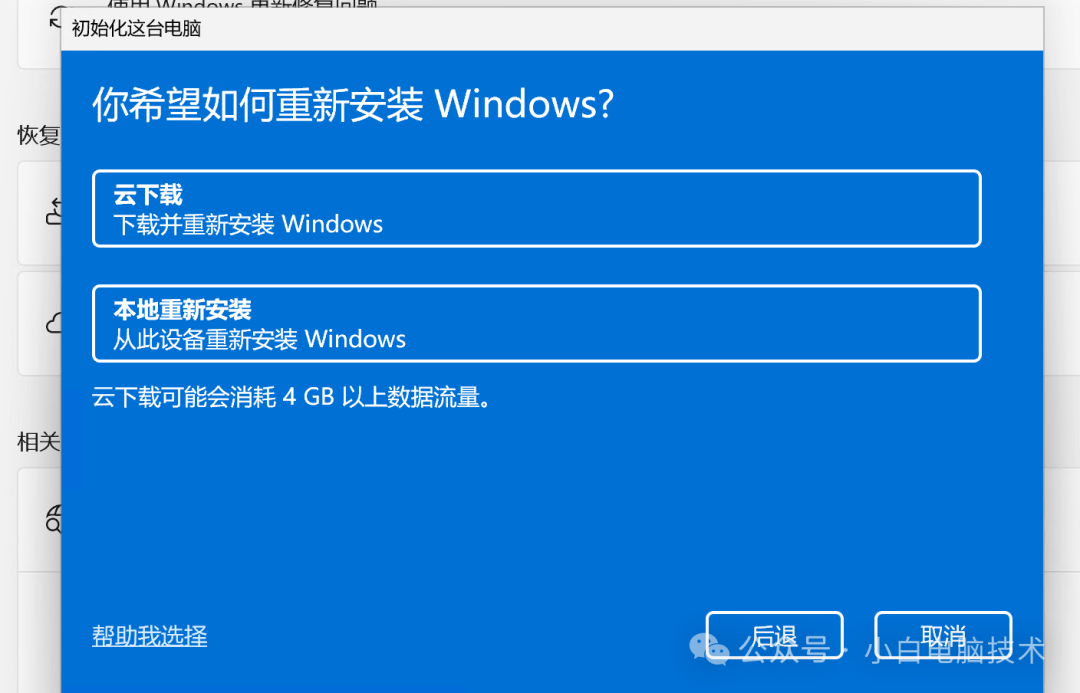
Task: Click the 初始化这台电脑 dialog title bar
Action: point(552,29)
